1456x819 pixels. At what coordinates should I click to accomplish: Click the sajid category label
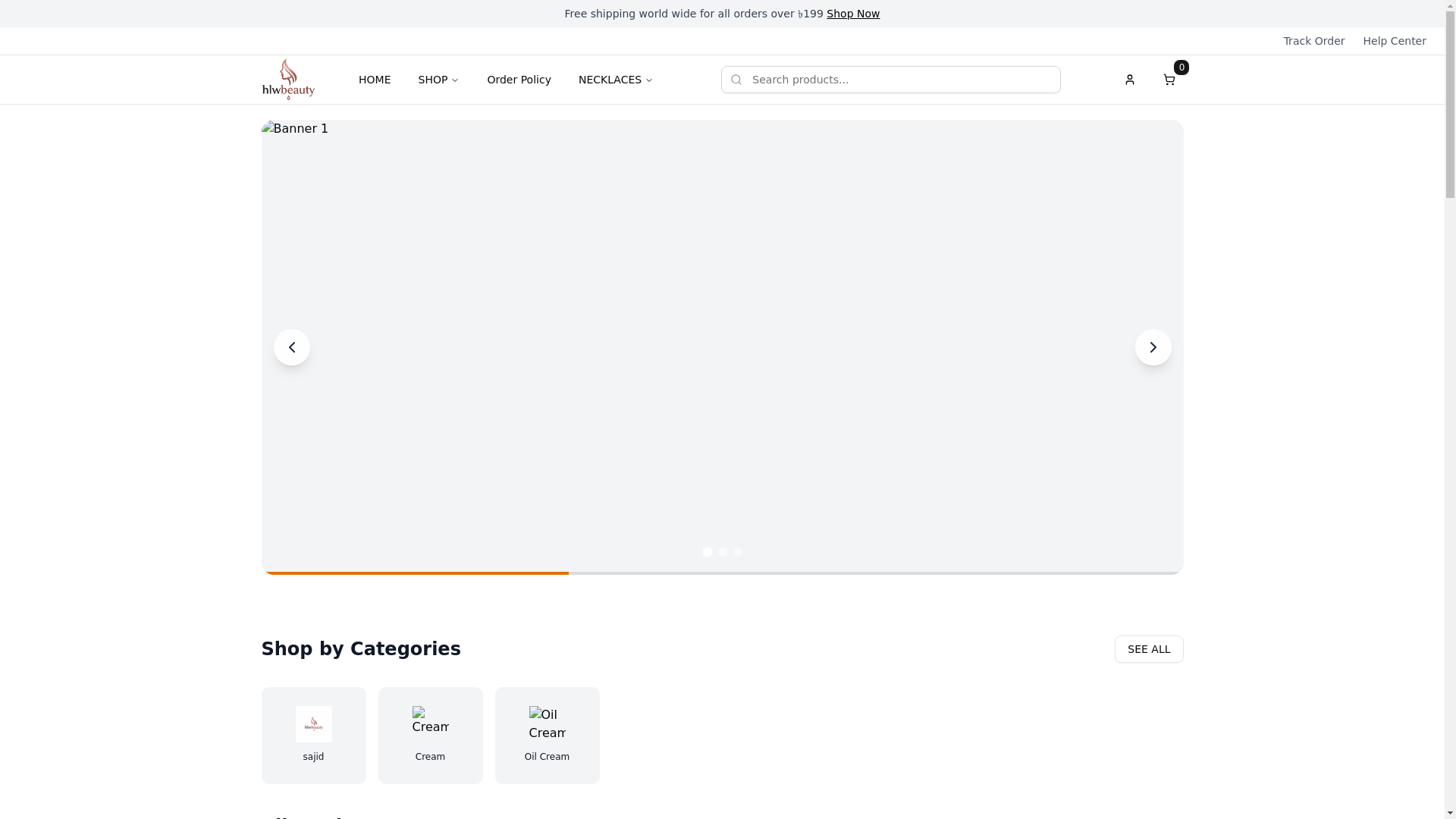313,757
